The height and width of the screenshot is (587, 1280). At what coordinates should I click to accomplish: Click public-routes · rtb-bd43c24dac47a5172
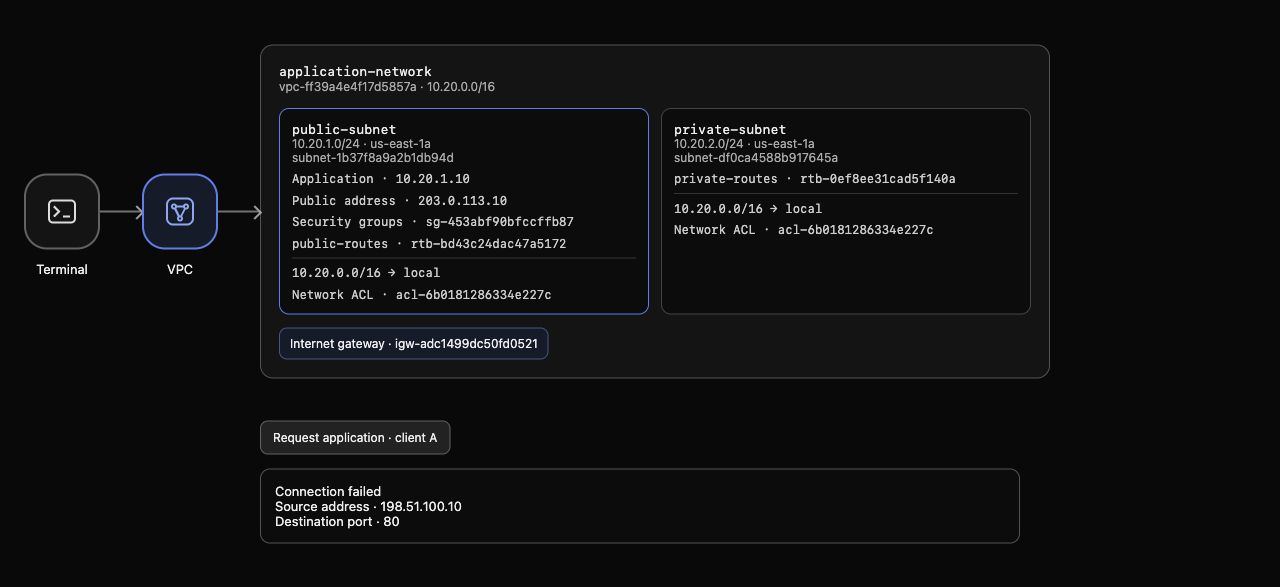429,244
